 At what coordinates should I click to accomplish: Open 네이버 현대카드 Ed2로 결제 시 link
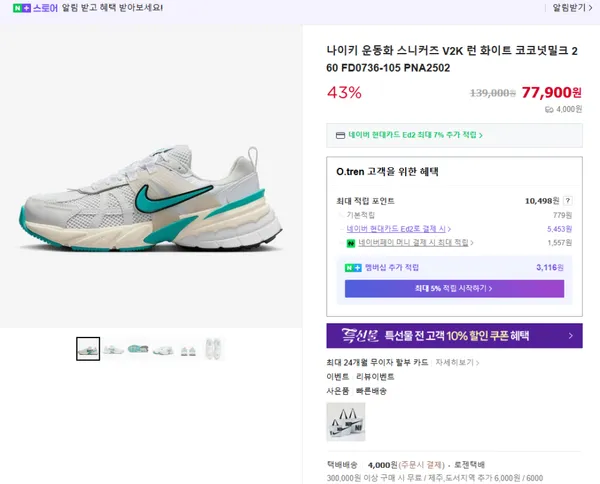(x=397, y=229)
